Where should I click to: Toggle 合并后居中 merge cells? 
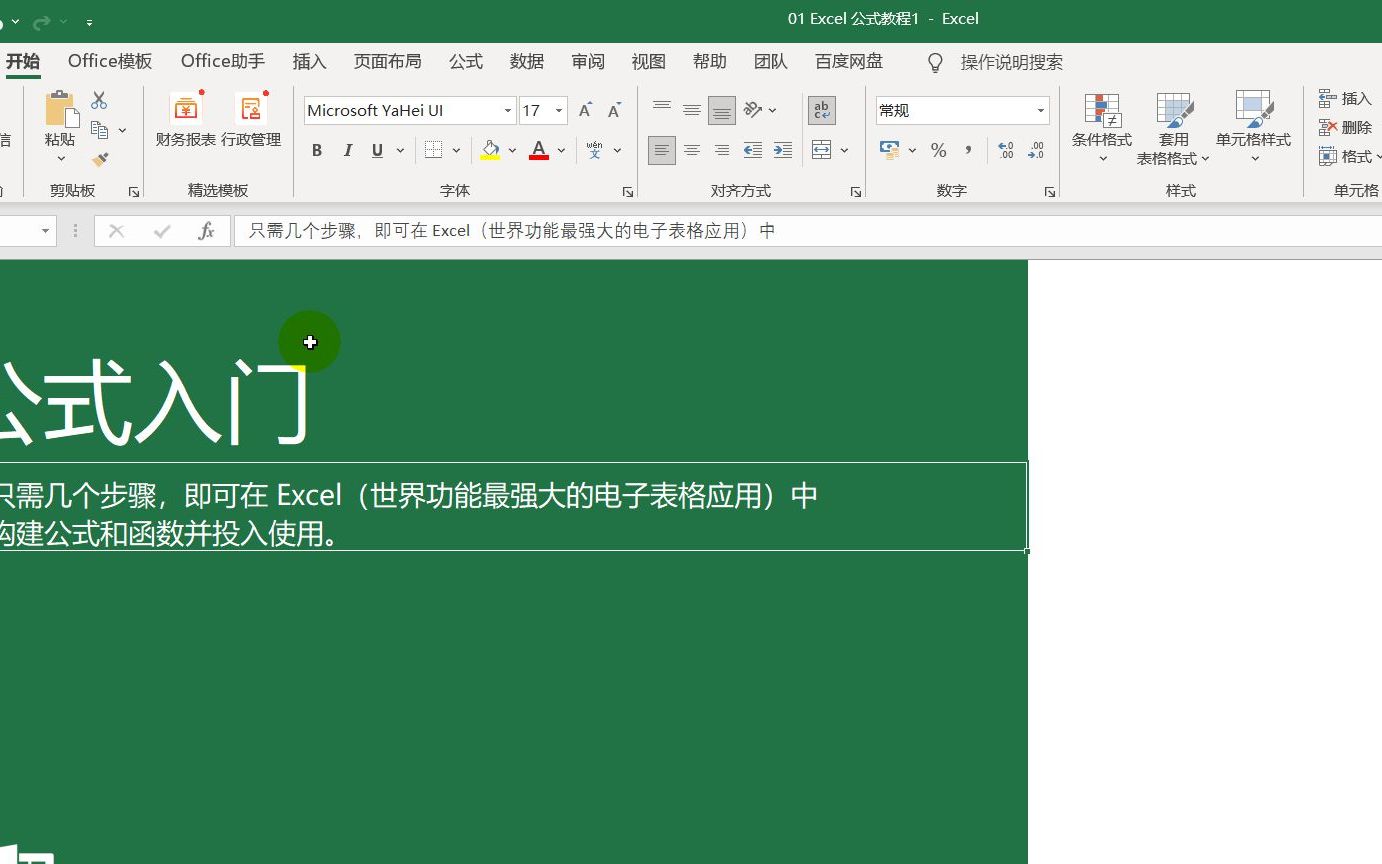click(823, 150)
